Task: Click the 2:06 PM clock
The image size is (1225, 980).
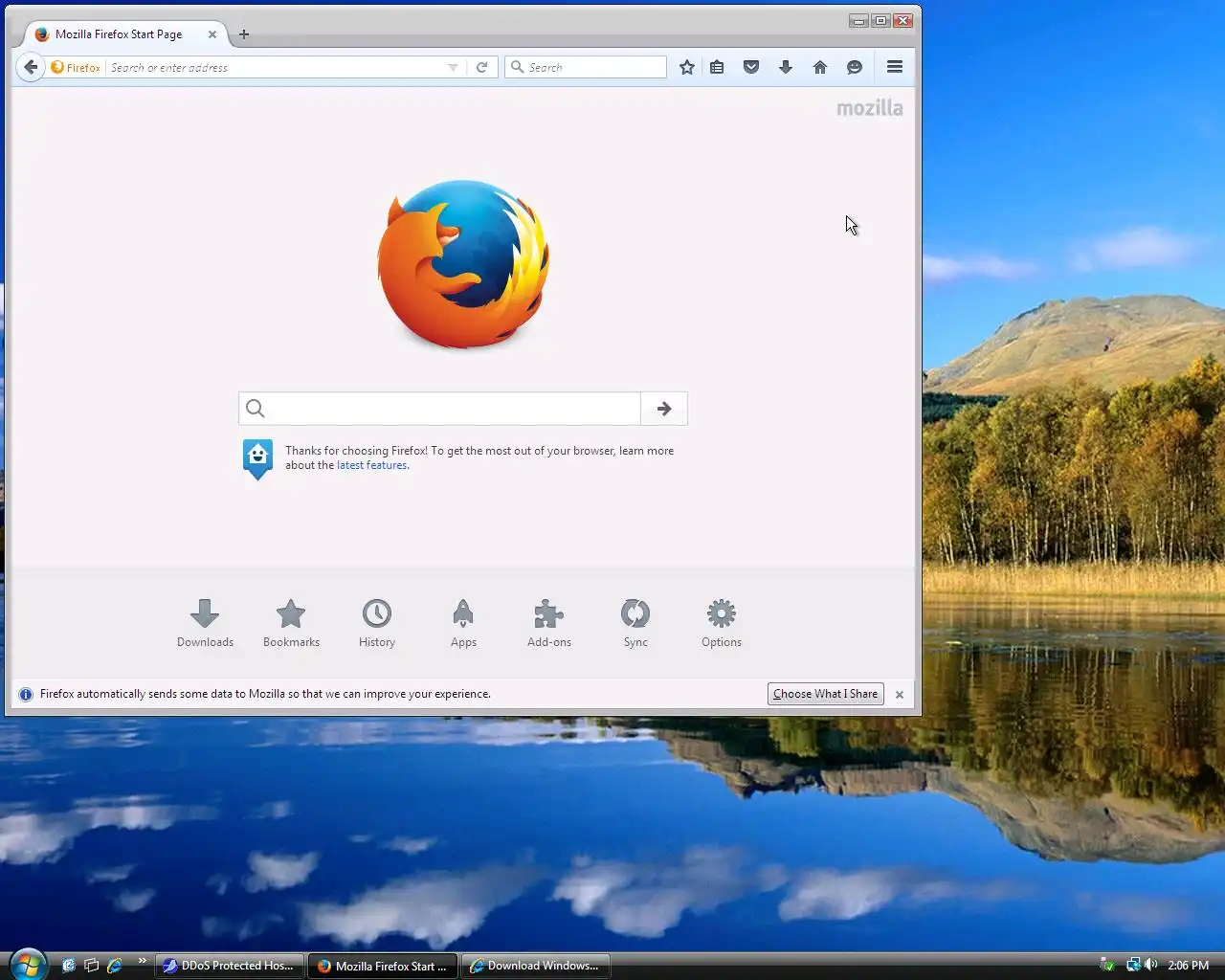Action: pyautogui.click(x=1189, y=966)
